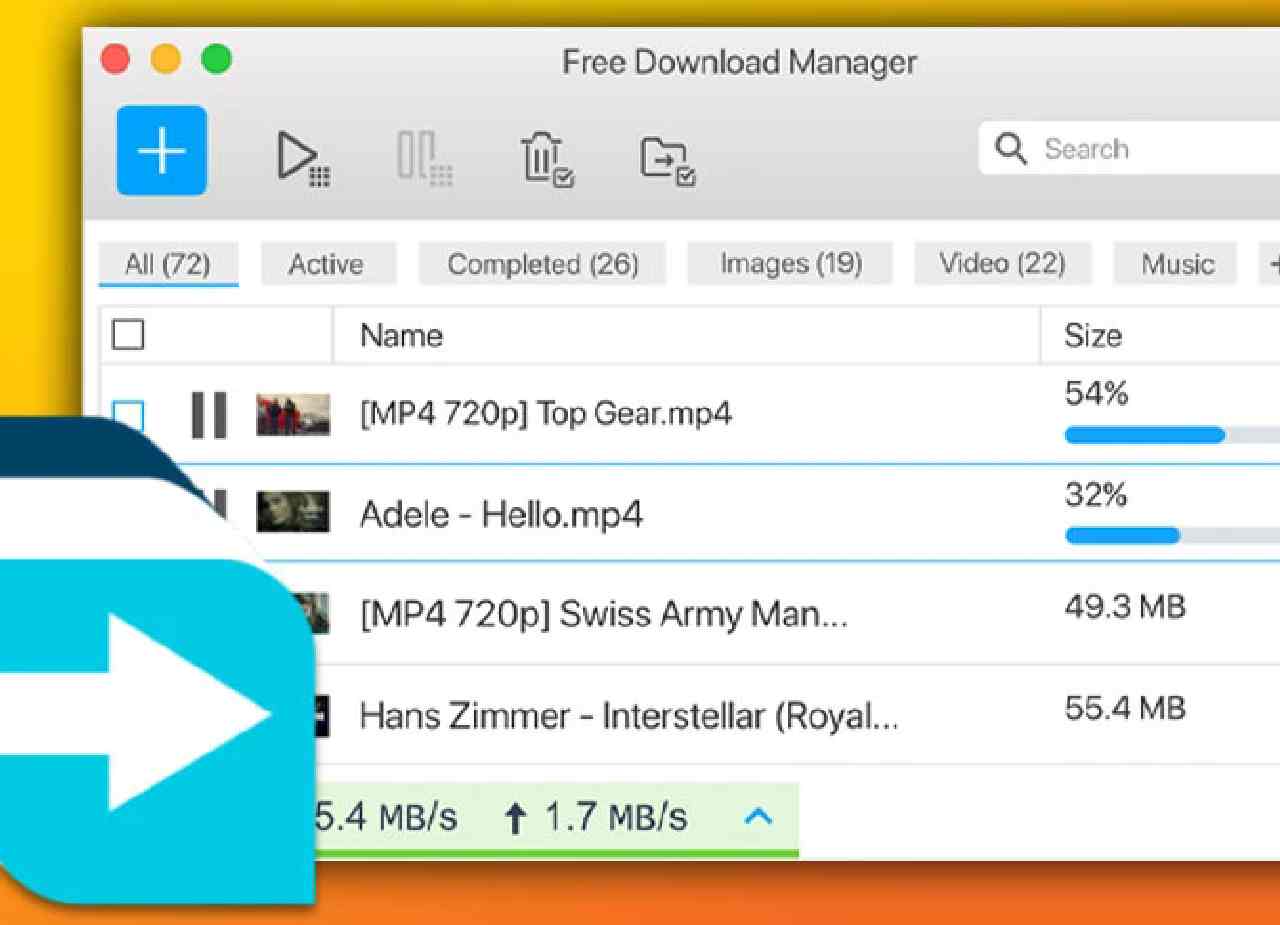Expand the speed panel with blue chevron
Screen dimensions: 1280x925
pos(759,817)
